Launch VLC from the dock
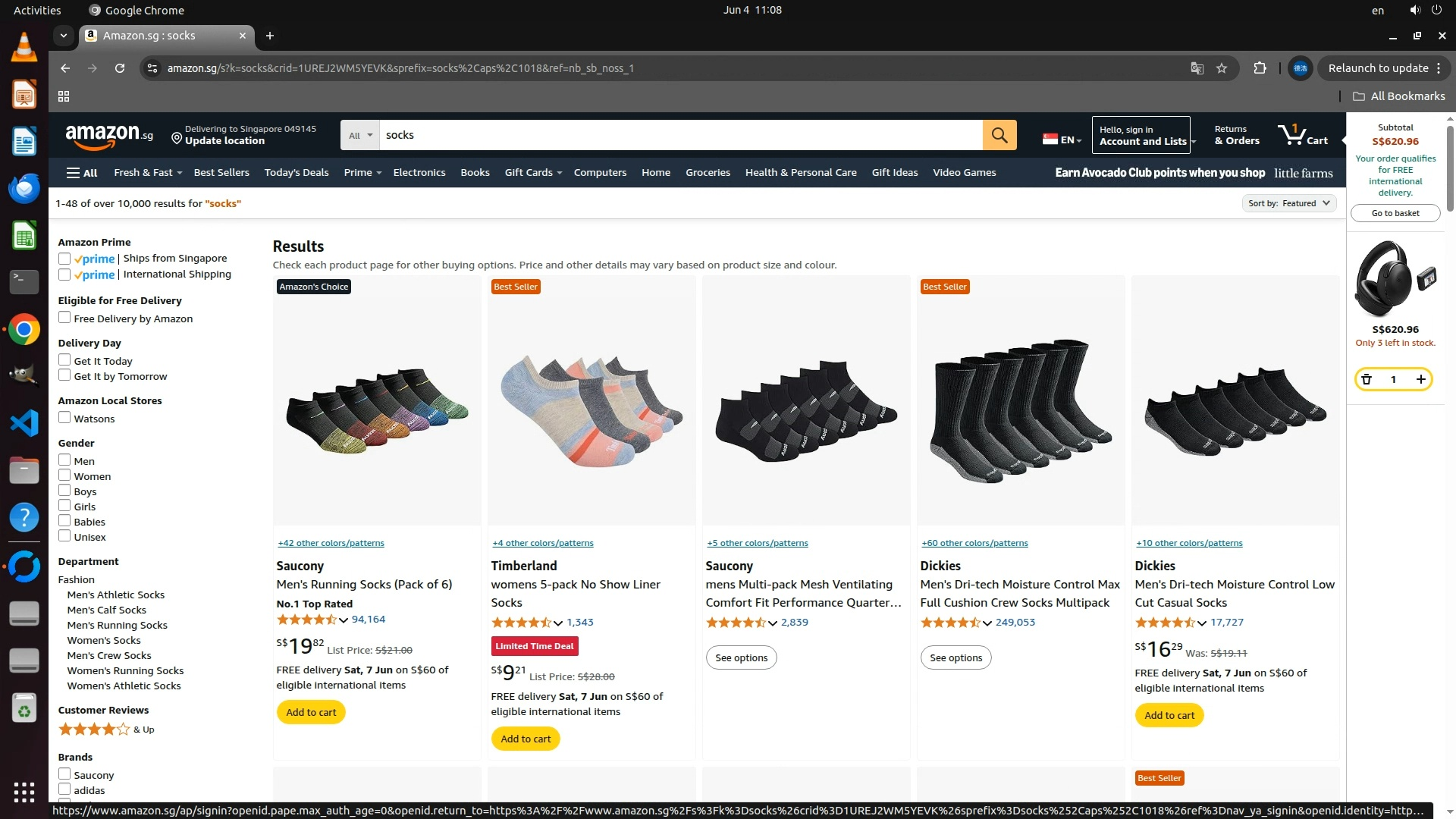This screenshot has width=1456, height=819. [24, 47]
